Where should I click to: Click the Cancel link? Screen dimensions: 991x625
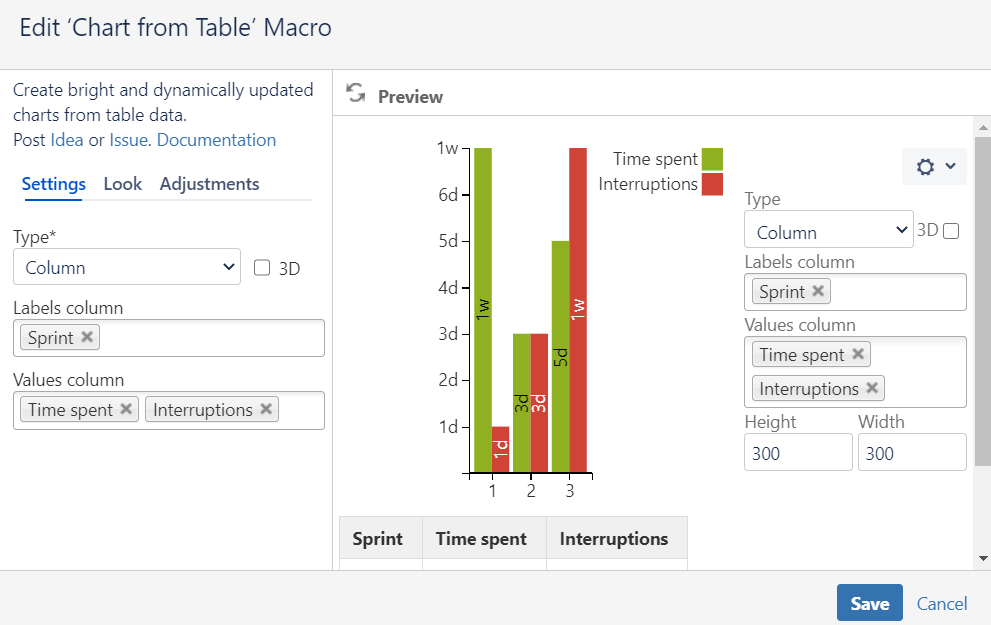(x=942, y=603)
